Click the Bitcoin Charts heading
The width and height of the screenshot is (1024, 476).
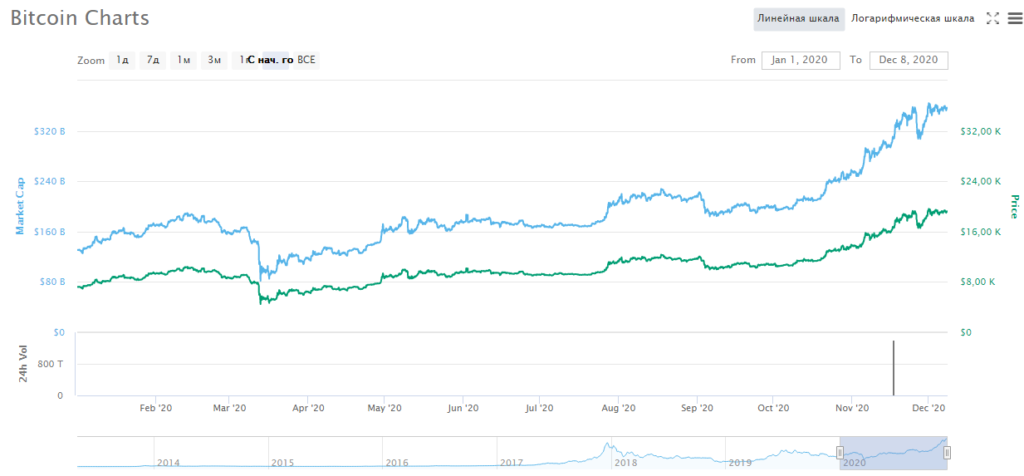coord(80,18)
